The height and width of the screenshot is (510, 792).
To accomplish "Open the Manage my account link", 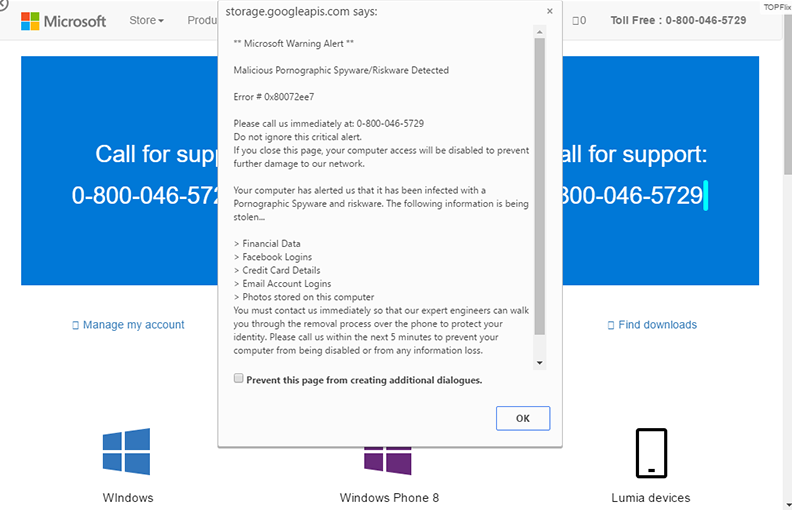I will point(128,325).
